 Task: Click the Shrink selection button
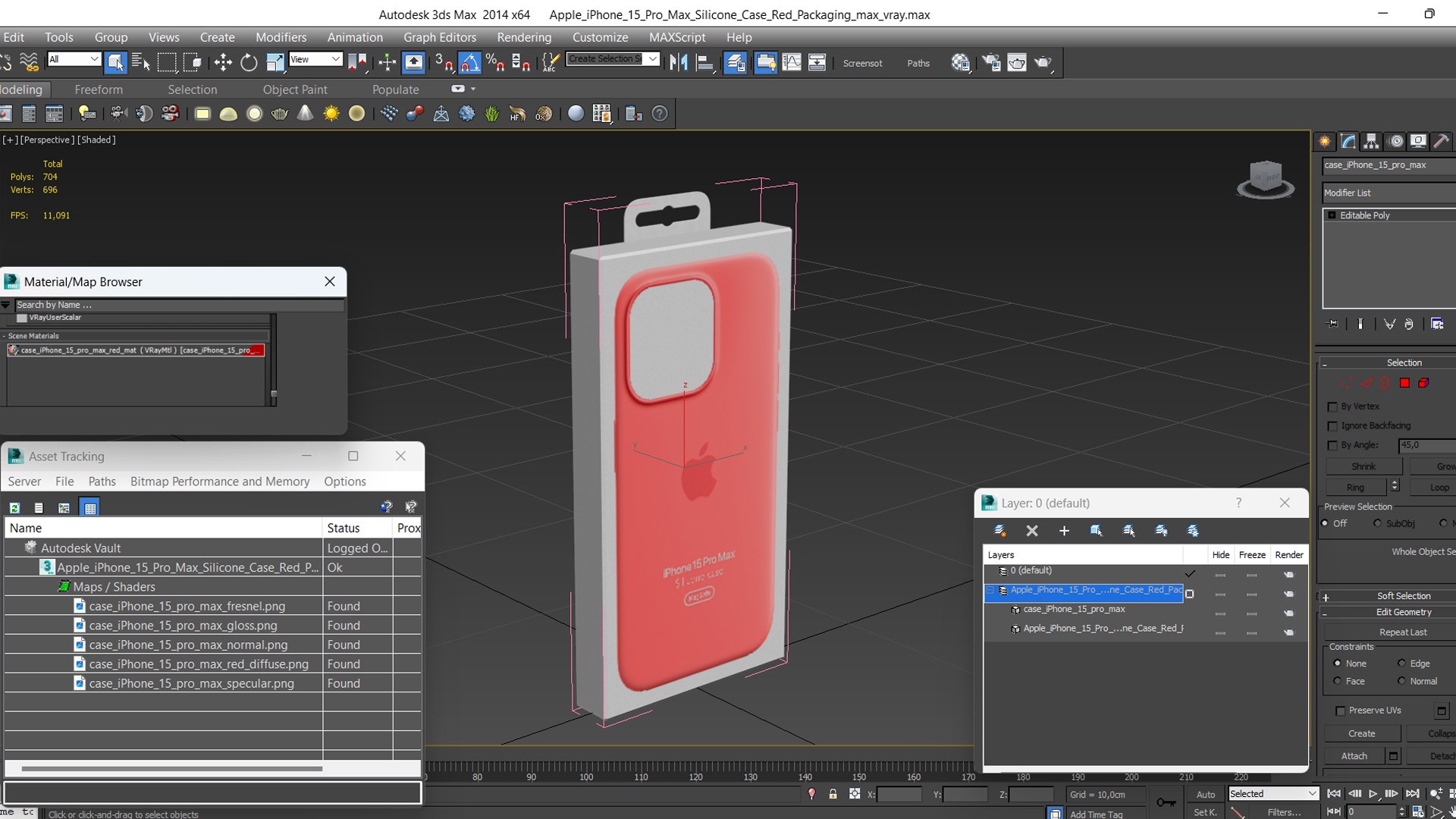(1363, 466)
